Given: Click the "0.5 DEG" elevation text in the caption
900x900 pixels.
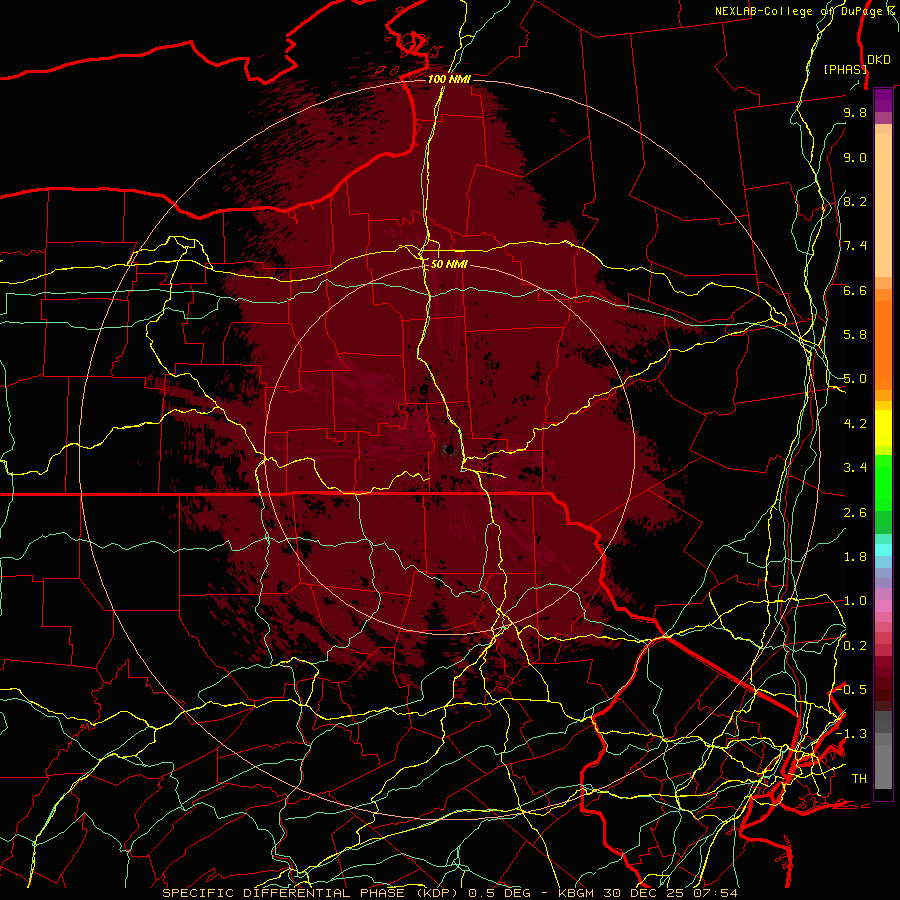Looking at the screenshot, I should [500, 893].
